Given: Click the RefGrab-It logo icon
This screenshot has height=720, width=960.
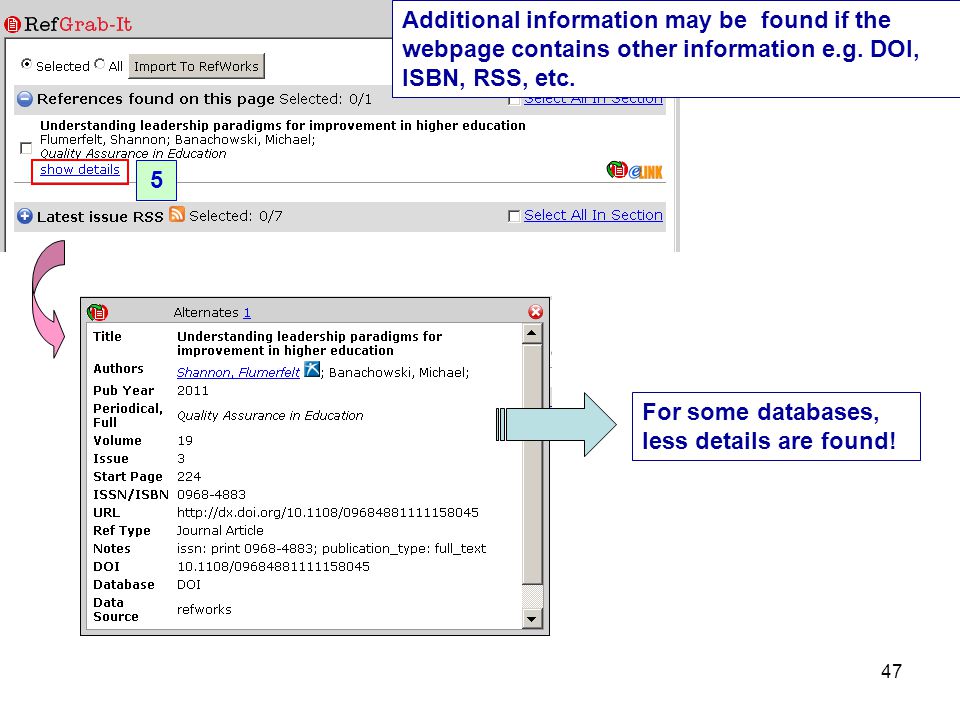Looking at the screenshot, I should 12,25.
